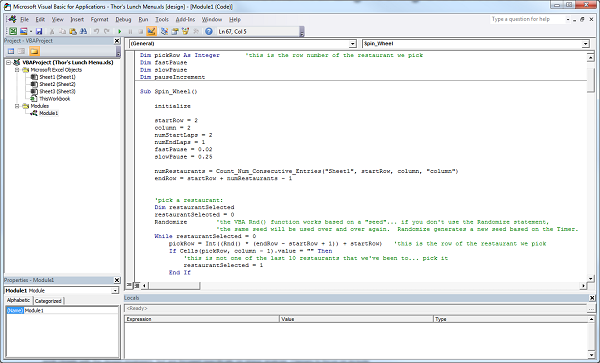Open Visual Basic Help question mark icon

(209, 31)
